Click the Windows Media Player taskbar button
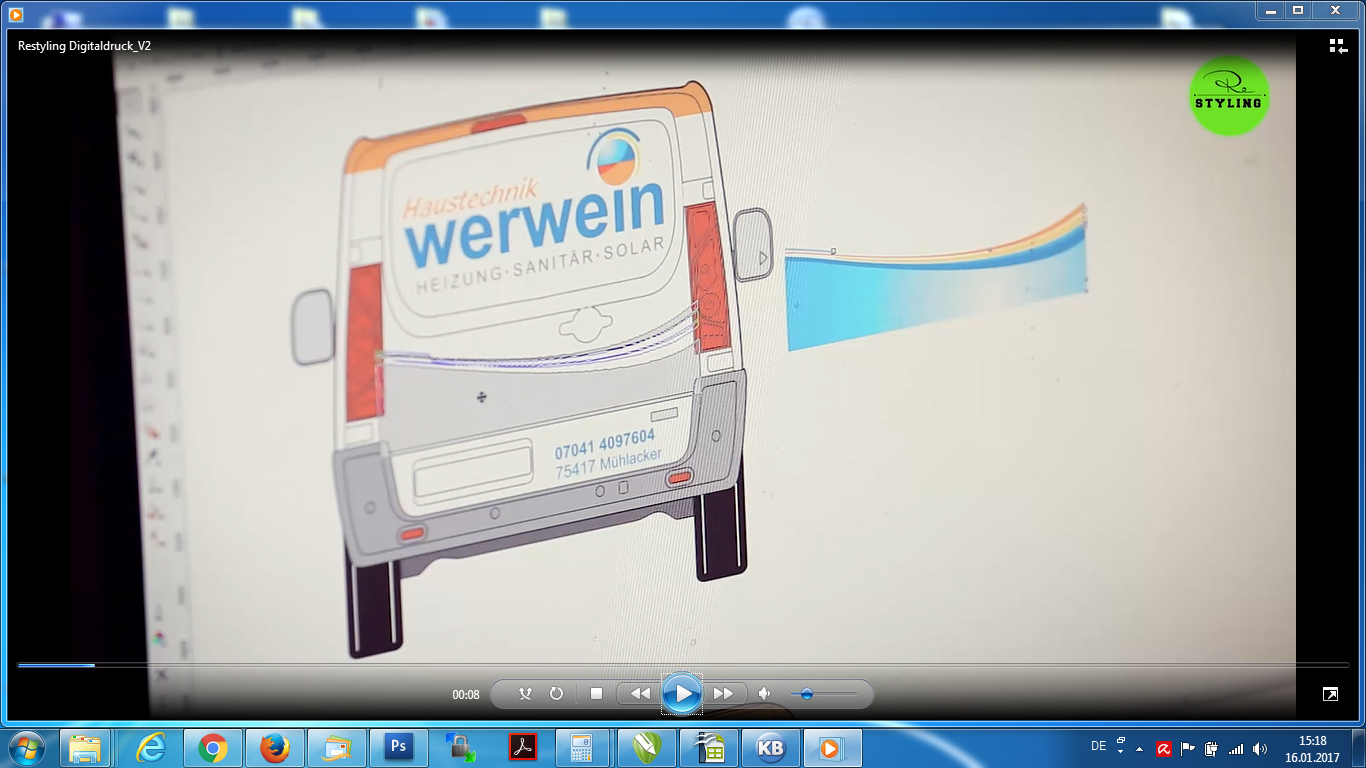This screenshot has height=768, width=1366. [x=832, y=748]
